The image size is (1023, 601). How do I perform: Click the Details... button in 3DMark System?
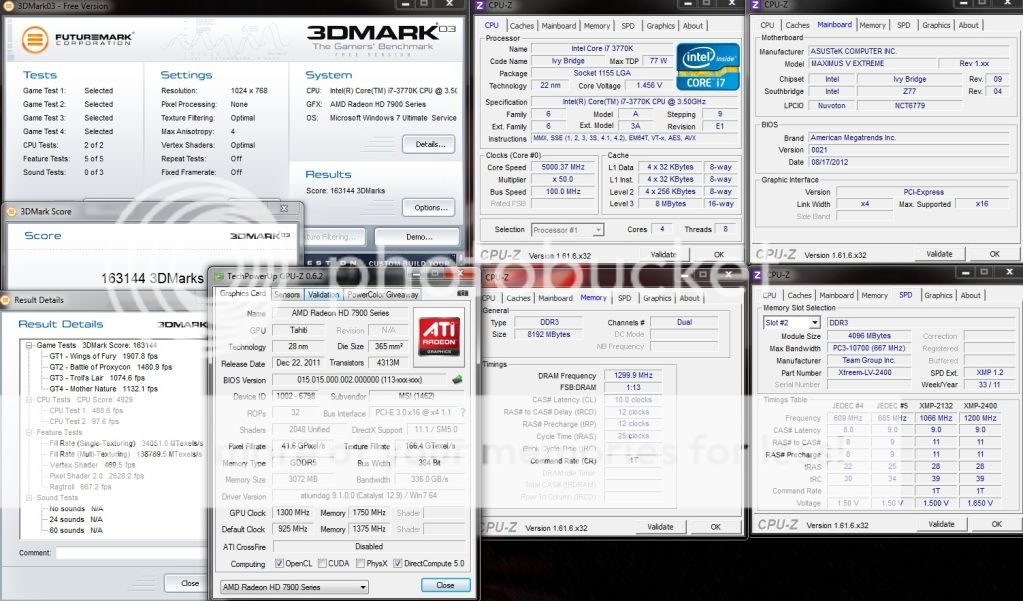click(x=428, y=144)
